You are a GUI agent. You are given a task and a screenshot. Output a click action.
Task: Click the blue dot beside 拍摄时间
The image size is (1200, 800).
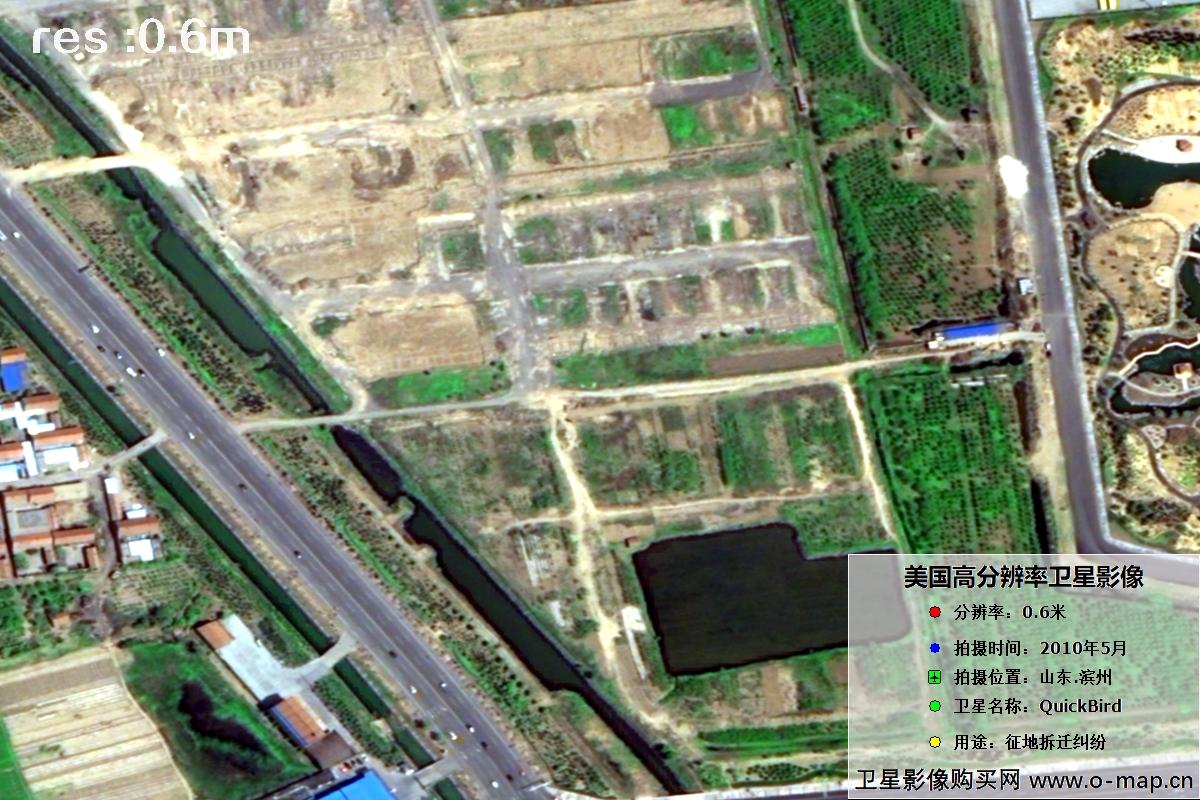pyautogui.click(x=934, y=646)
